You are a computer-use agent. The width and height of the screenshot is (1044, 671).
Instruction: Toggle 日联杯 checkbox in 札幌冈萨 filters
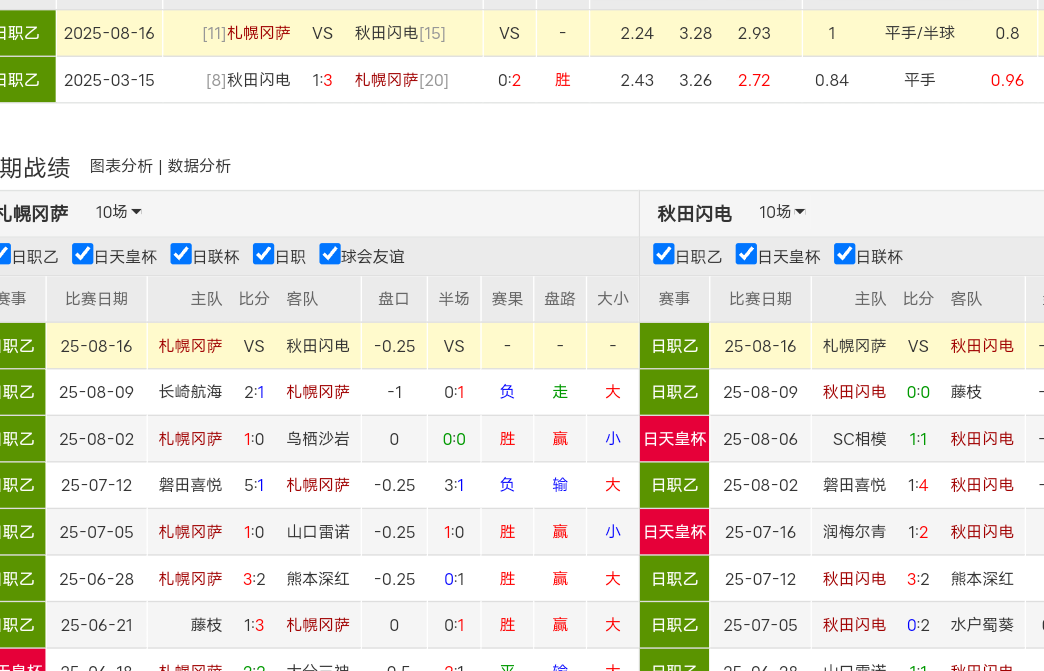pyautogui.click(x=181, y=254)
